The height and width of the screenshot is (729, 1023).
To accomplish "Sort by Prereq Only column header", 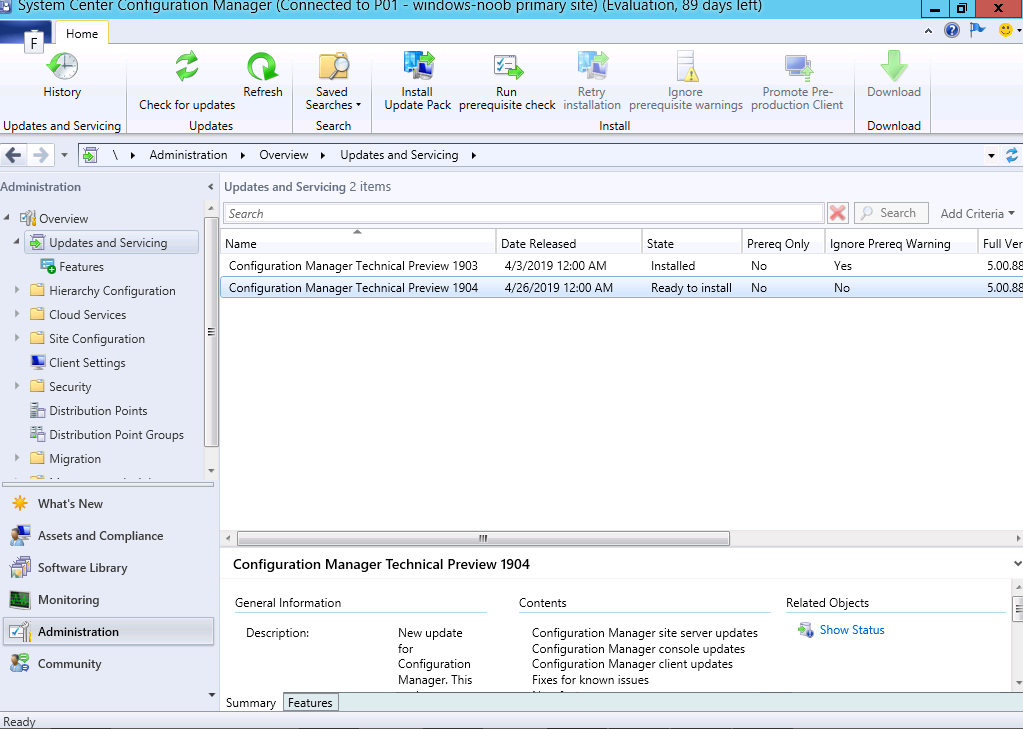I will click(784, 243).
